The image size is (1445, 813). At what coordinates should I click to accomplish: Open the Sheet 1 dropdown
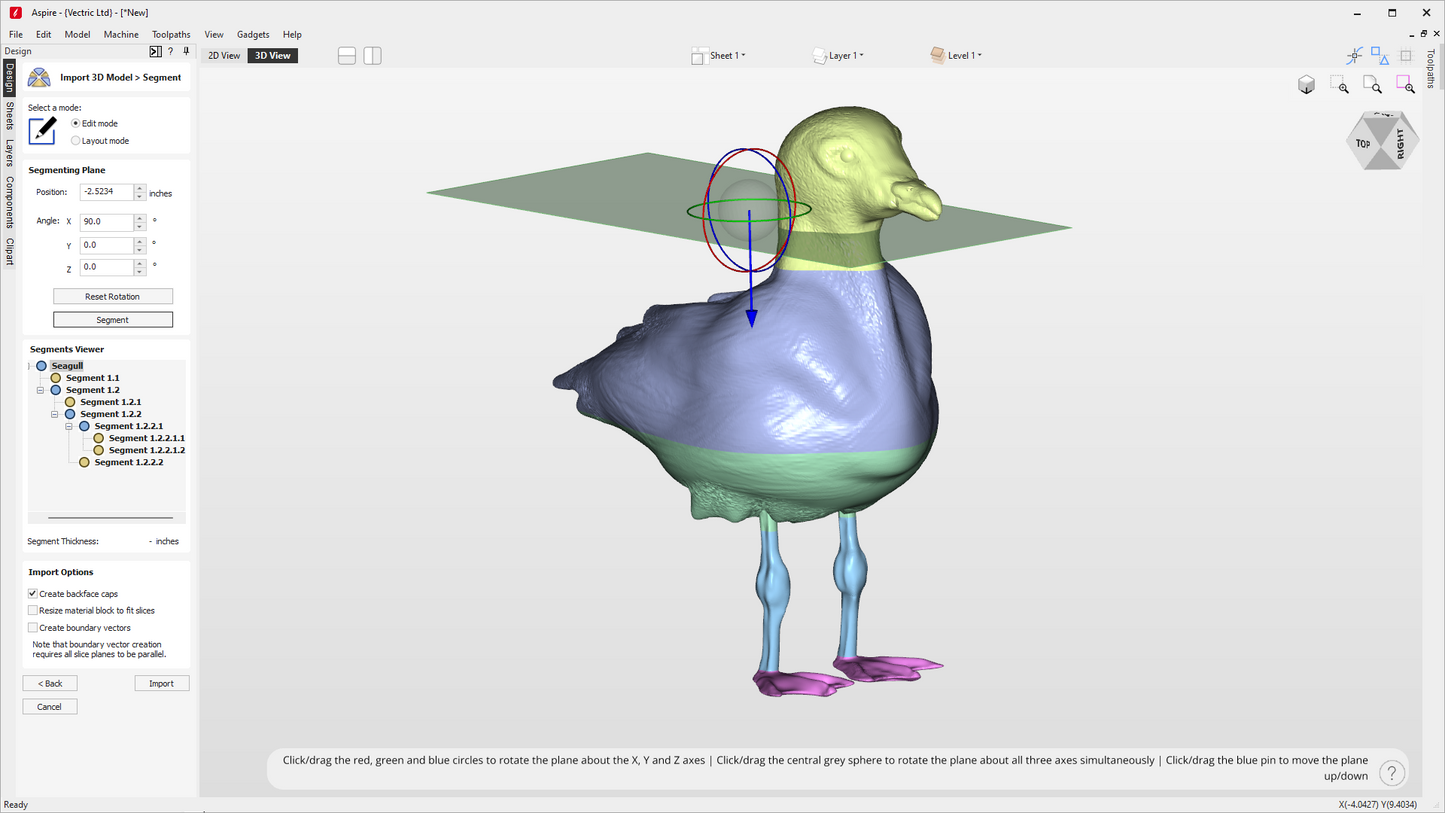pyautogui.click(x=719, y=56)
